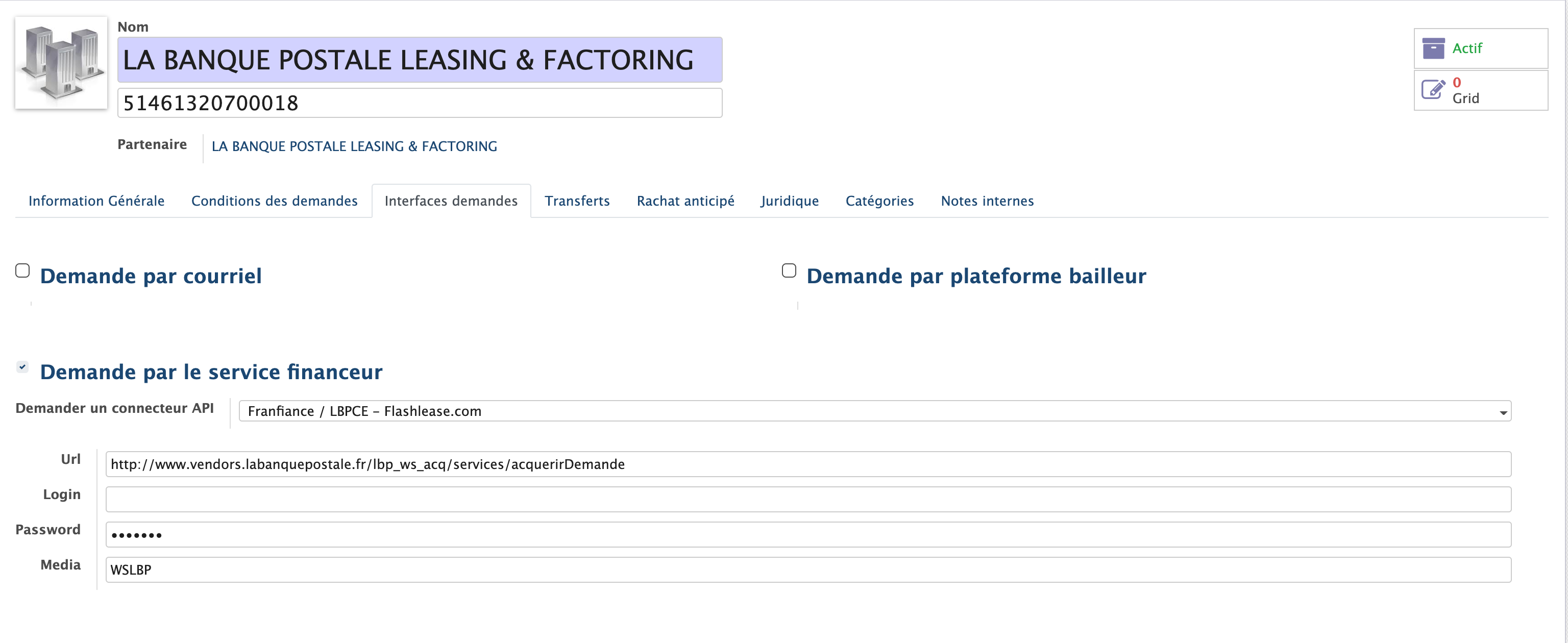The image size is (1568, 643).
Task: Click the Grid pencil edit icon
Action: click(1433, 90)
